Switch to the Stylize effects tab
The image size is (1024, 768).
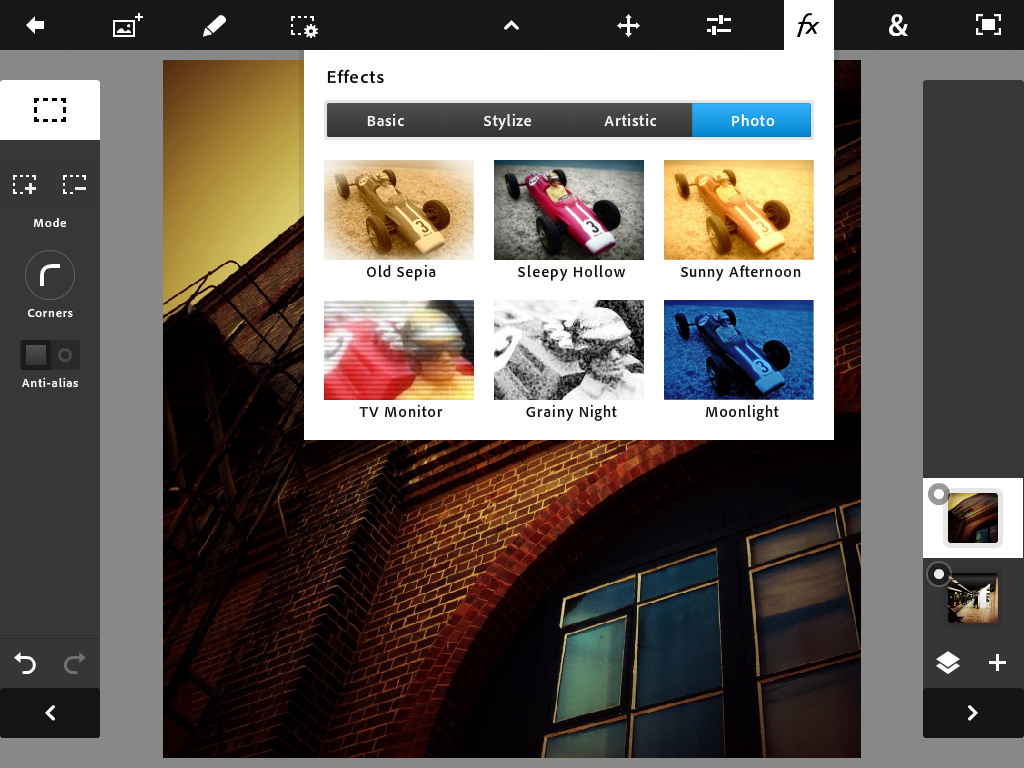click(x=507, y=121)
